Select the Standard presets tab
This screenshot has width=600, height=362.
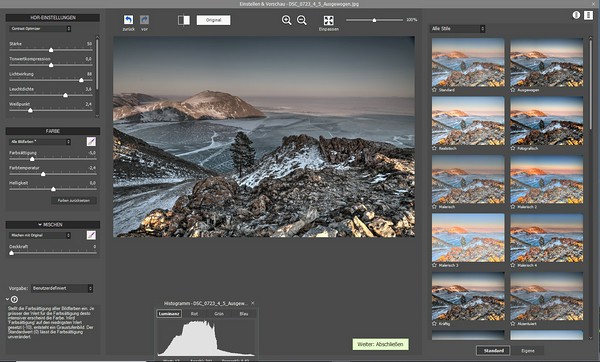click(x=494, y=351)
